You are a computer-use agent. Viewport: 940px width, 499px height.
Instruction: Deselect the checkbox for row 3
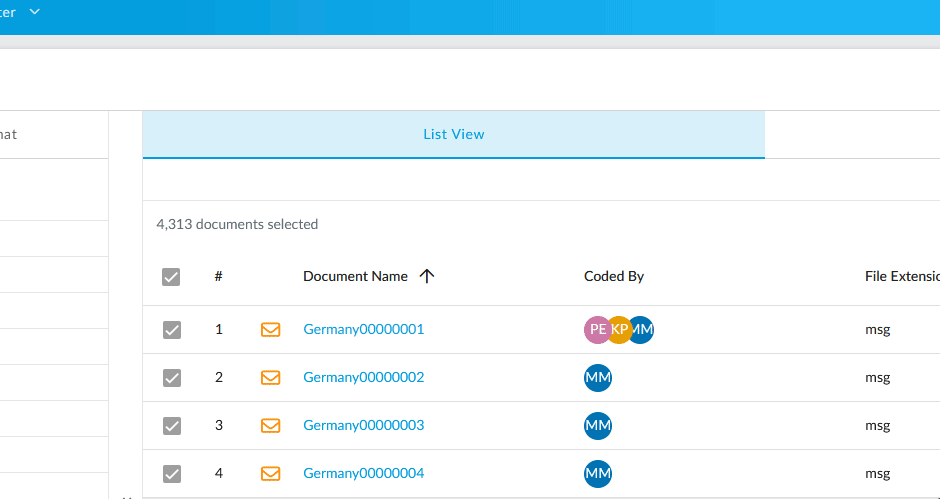coord(172,426)
